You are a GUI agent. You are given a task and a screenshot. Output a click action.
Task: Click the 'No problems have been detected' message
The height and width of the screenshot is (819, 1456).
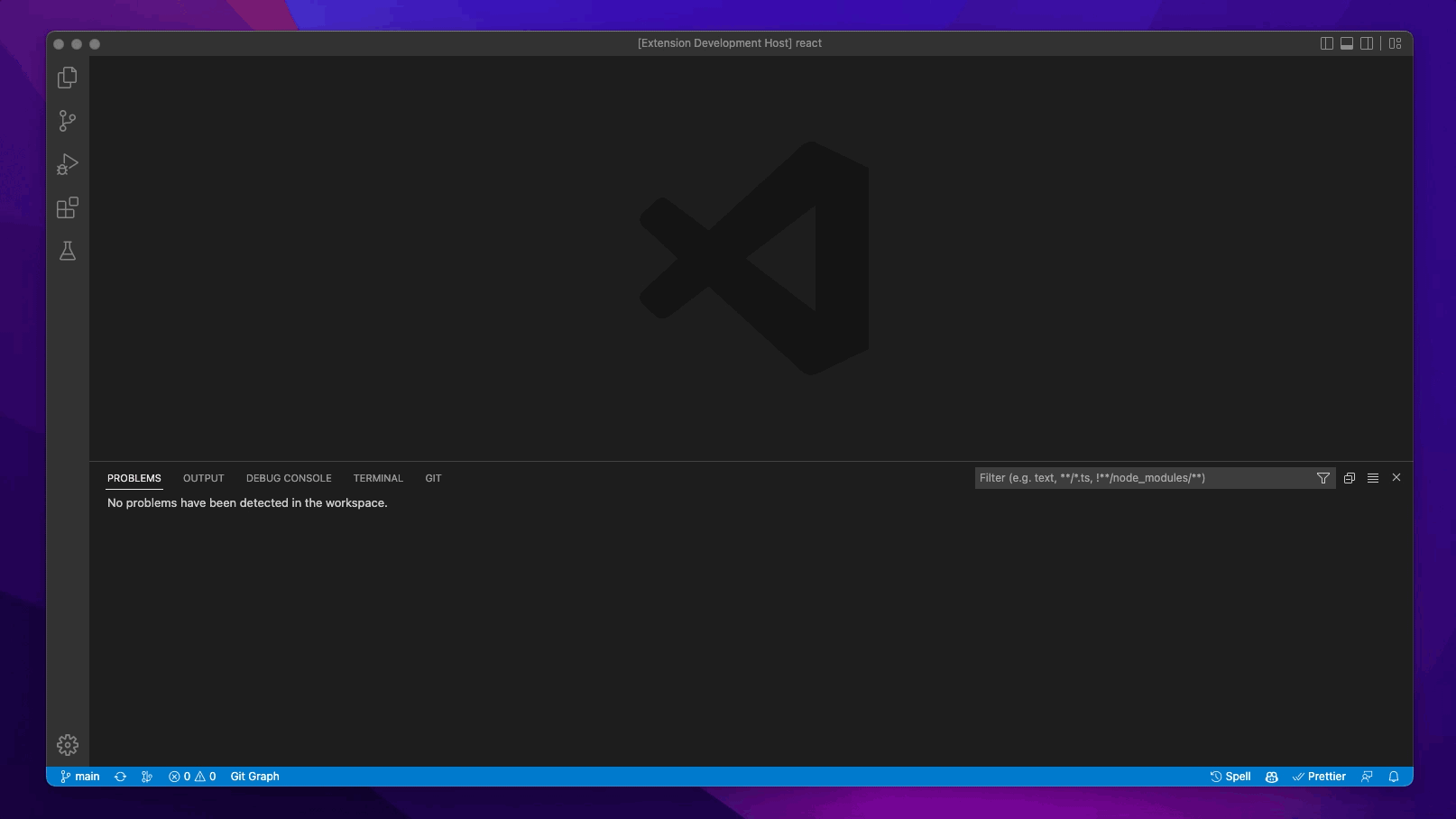point(247,503)
